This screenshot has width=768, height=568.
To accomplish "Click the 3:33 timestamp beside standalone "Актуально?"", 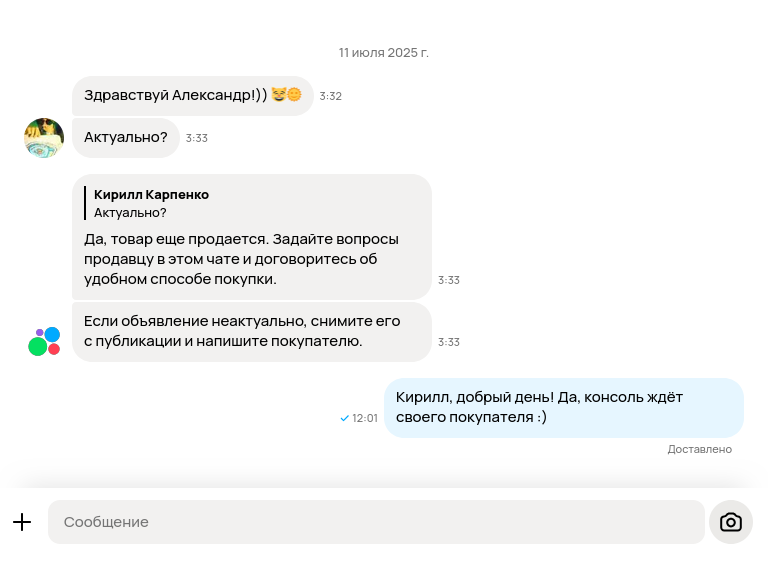I will point(197,138).
